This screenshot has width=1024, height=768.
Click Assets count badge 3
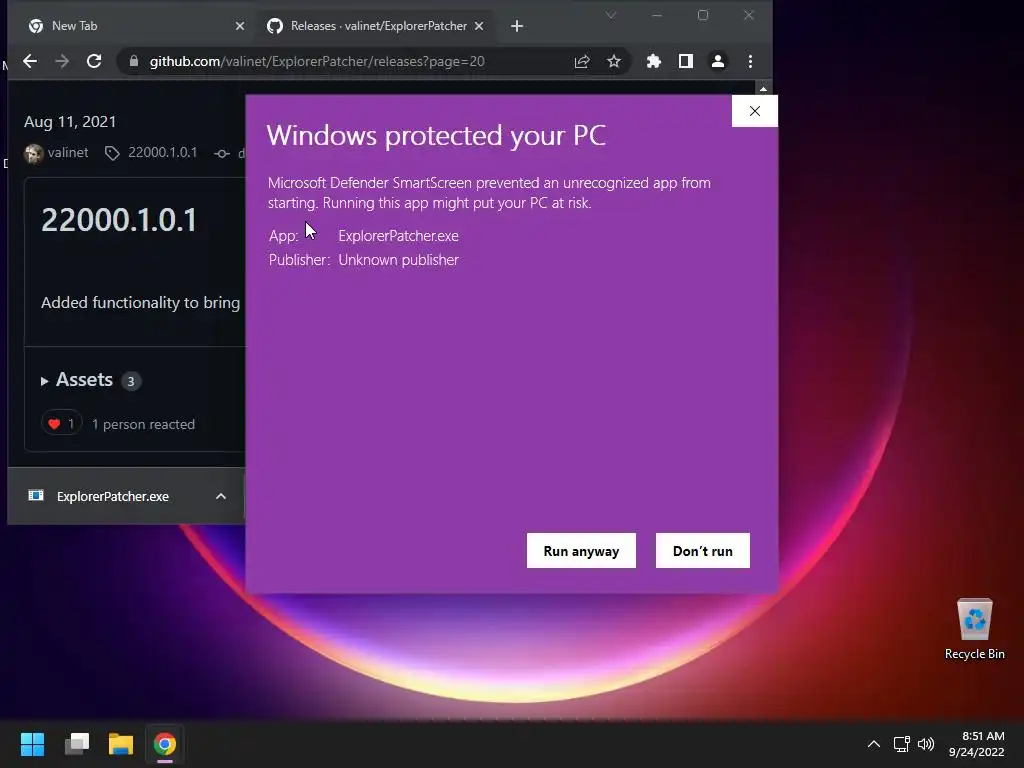131,381
